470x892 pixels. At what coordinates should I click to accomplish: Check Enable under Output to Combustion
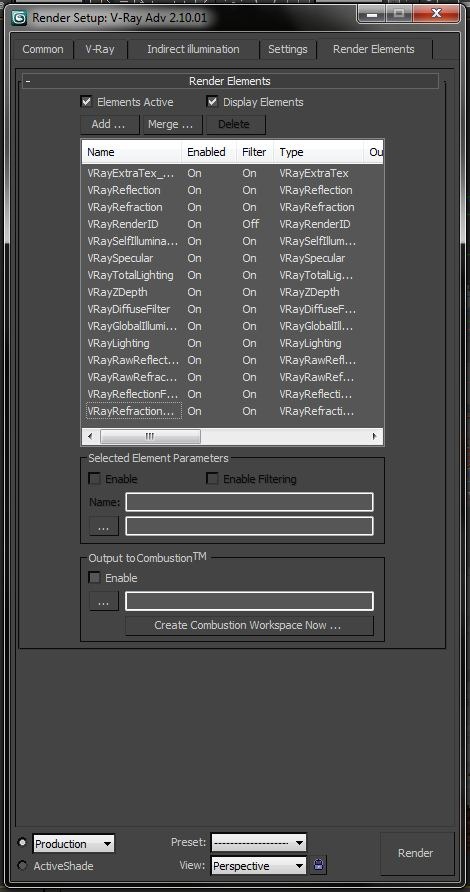pos(95,578)
